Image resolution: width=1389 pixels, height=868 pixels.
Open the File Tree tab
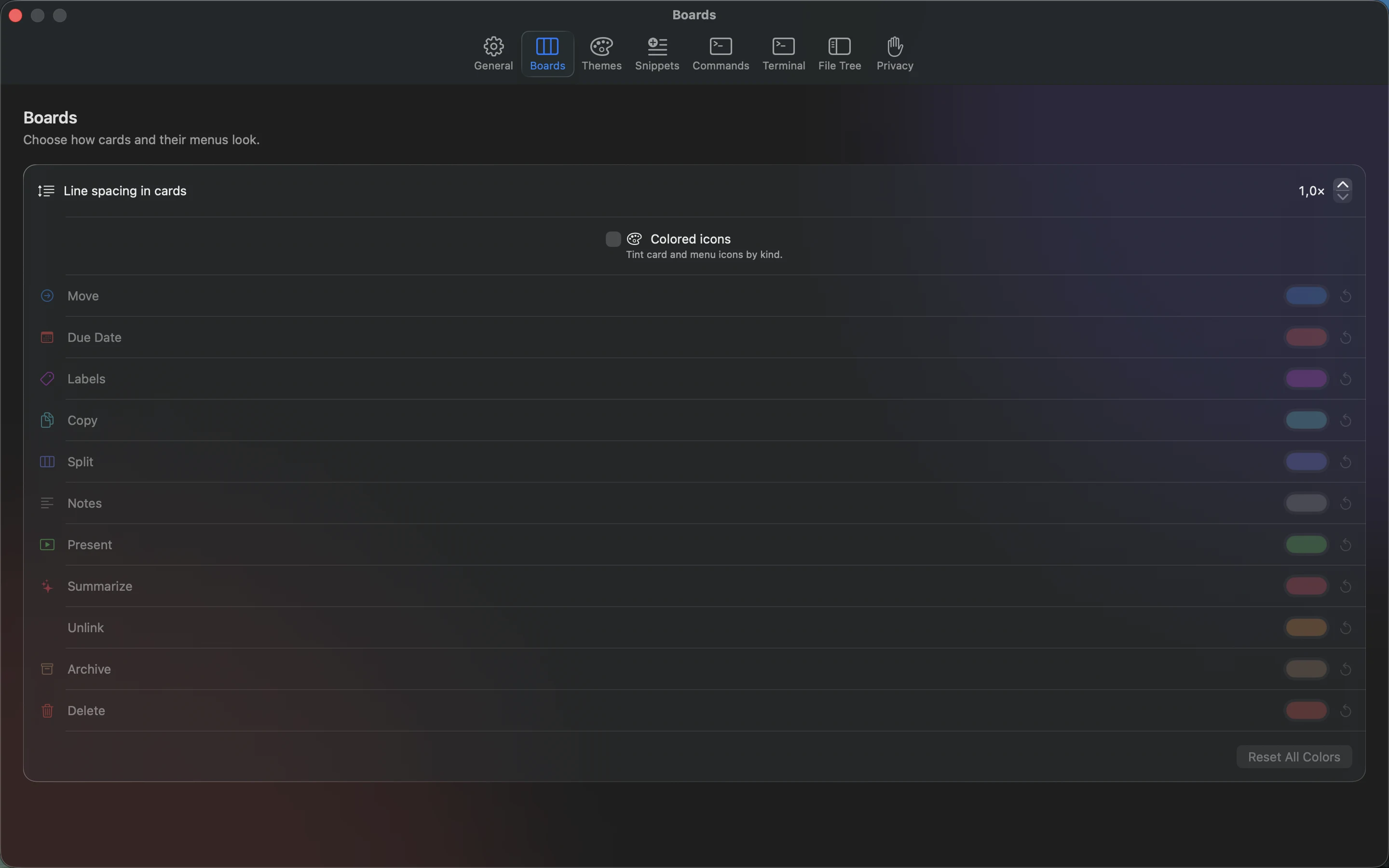[839, 54]
